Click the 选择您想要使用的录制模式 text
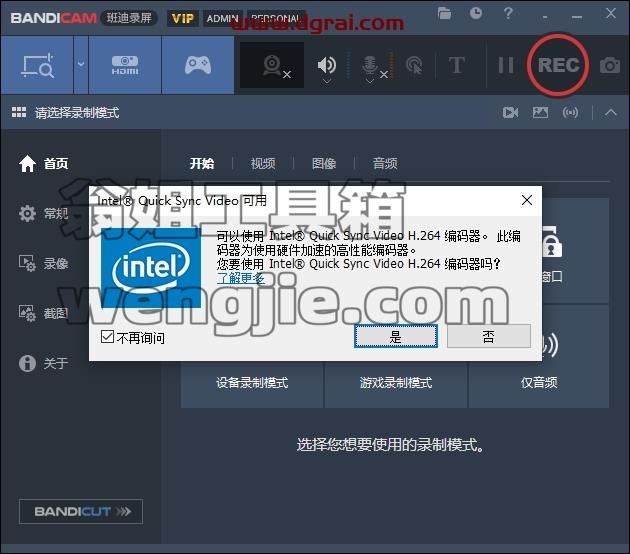 390,445
